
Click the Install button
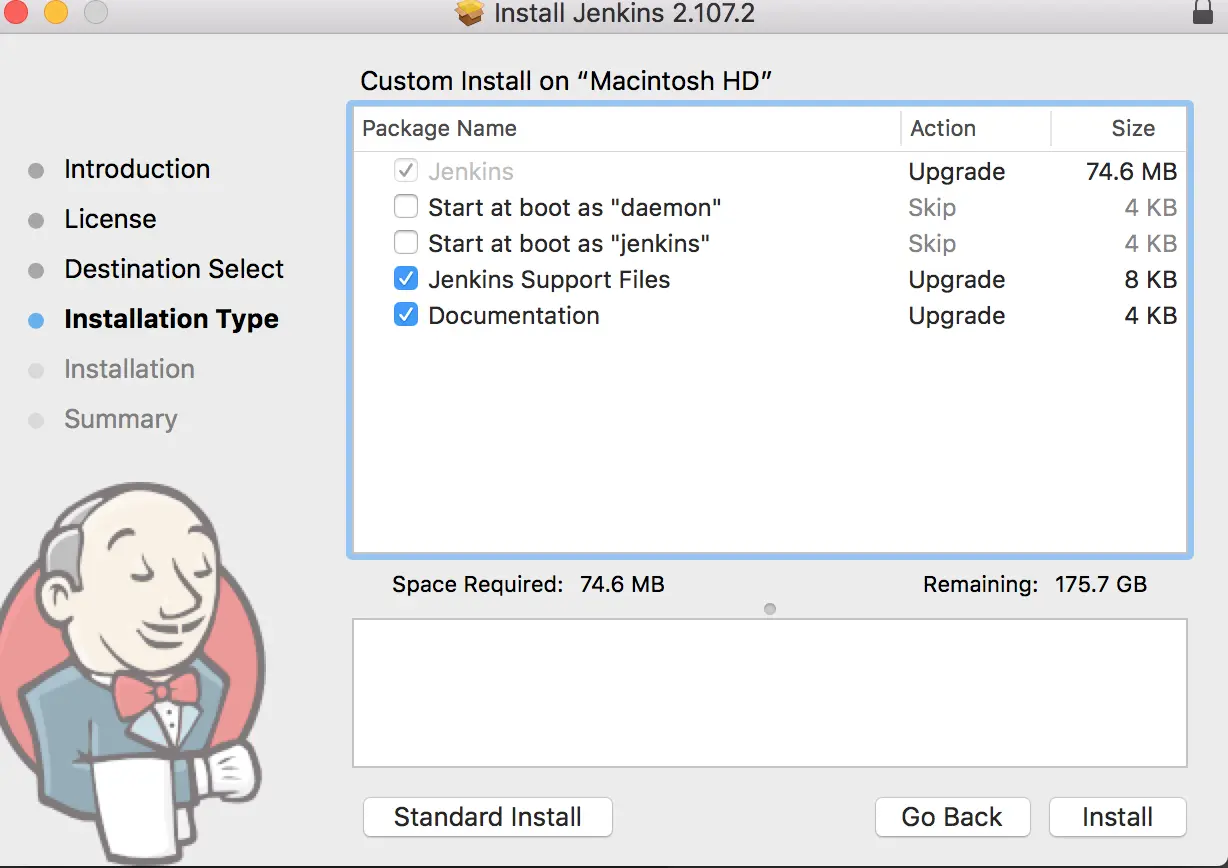click(1118, 817)
